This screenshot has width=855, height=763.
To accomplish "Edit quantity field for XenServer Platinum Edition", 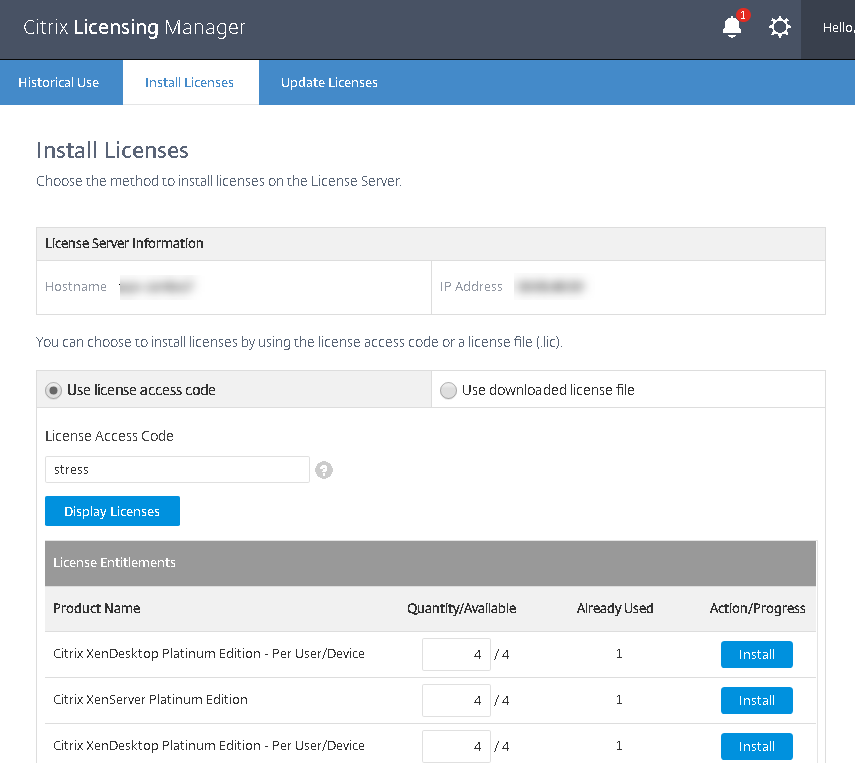I will (456, 700).
